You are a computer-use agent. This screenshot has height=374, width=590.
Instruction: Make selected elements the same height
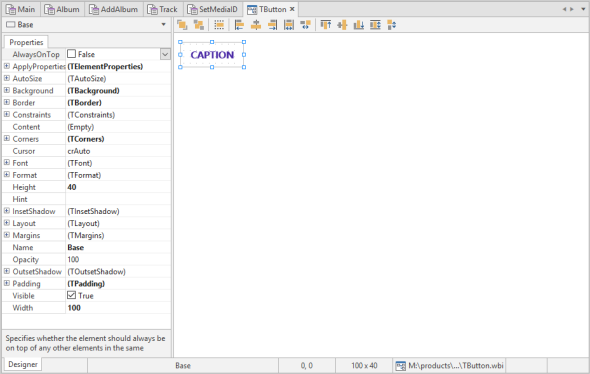(x=376, y=25)
